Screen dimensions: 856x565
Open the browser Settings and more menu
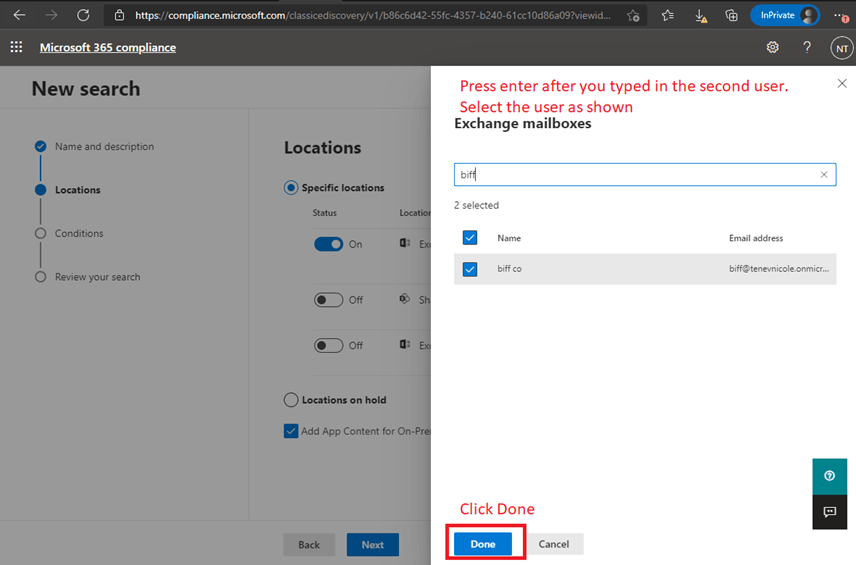841,16
